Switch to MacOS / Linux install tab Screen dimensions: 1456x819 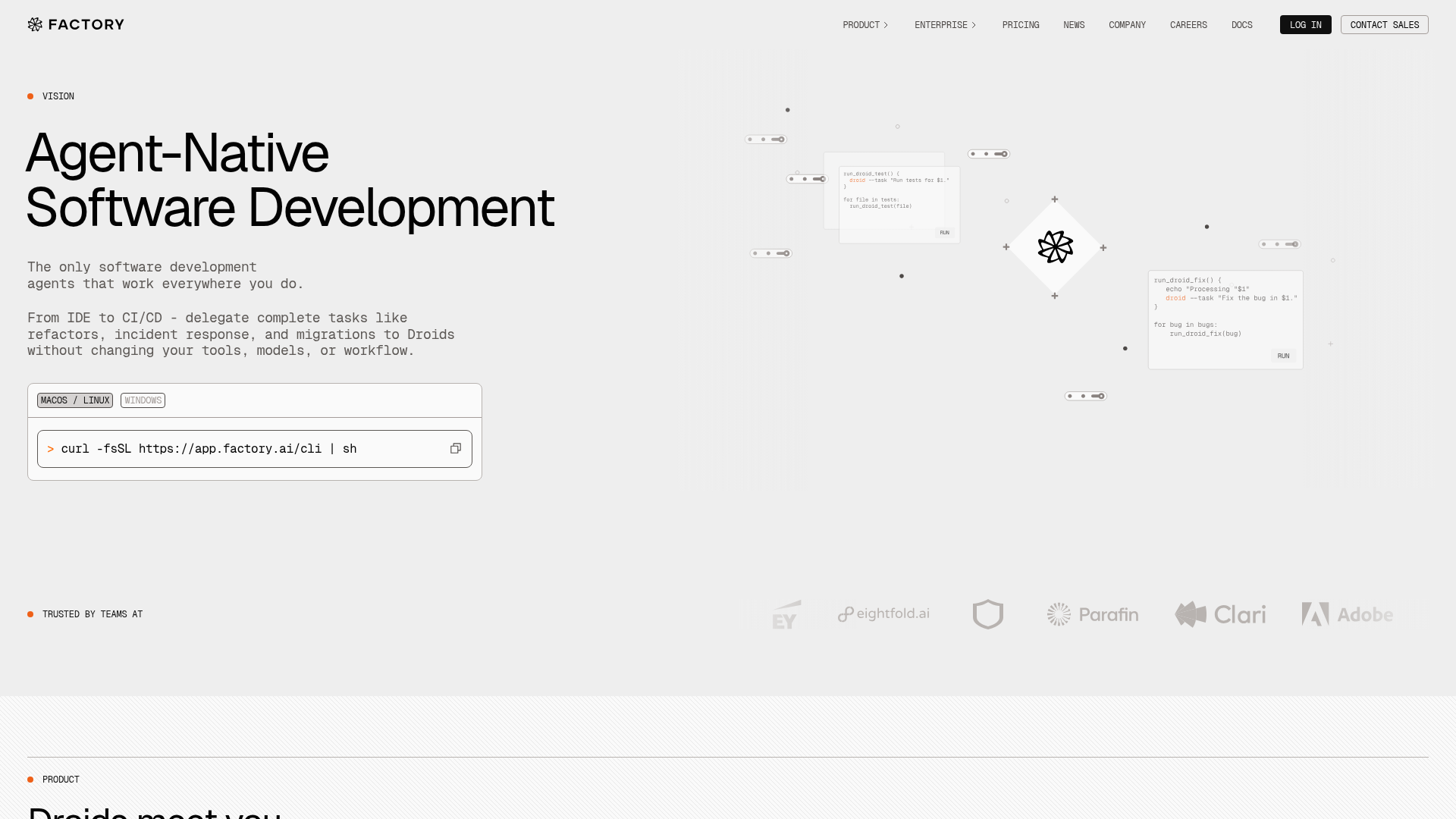click(75, 400)
